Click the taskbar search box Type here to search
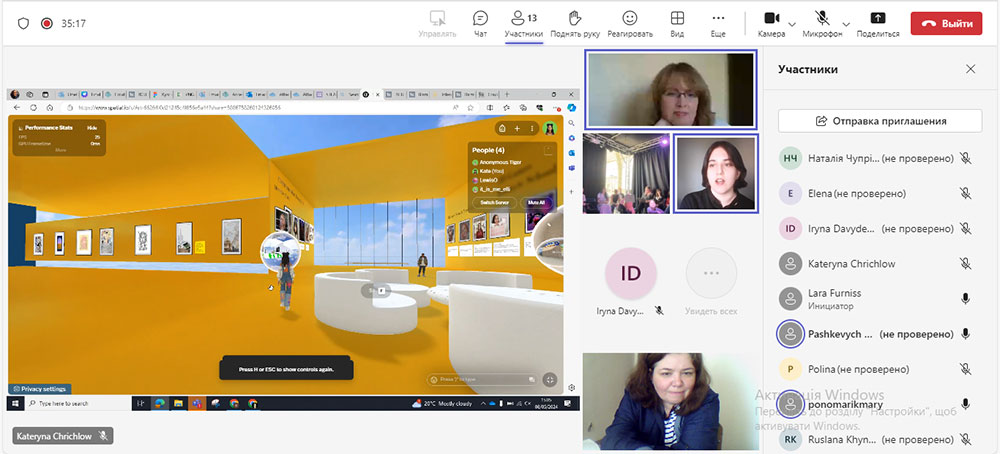 [x=77, y=403]
